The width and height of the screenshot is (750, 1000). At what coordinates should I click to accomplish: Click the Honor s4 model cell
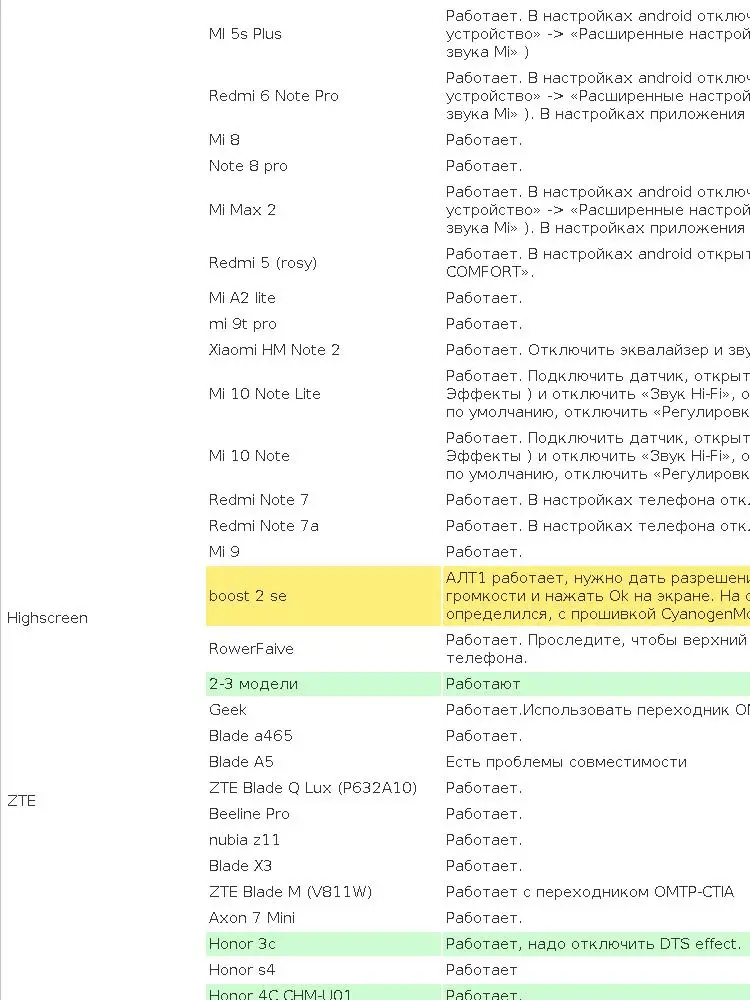click(242, 971)
